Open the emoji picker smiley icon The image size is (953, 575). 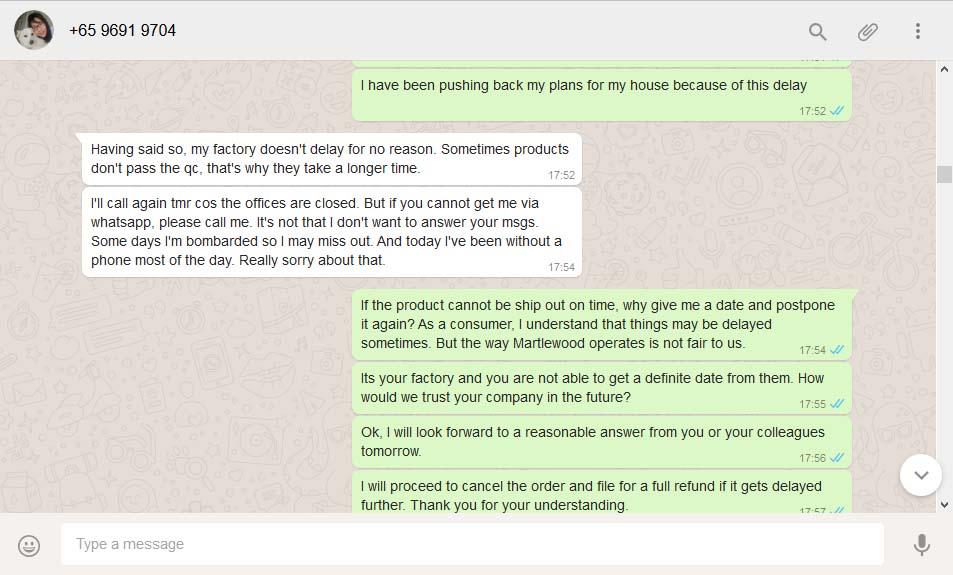(29, 545)
